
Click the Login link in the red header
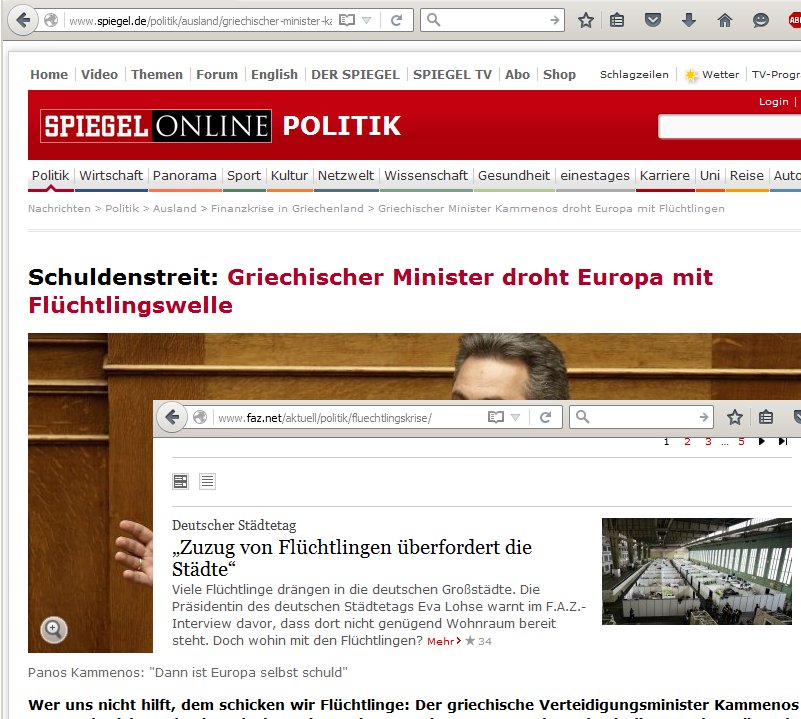click(773, 102)
